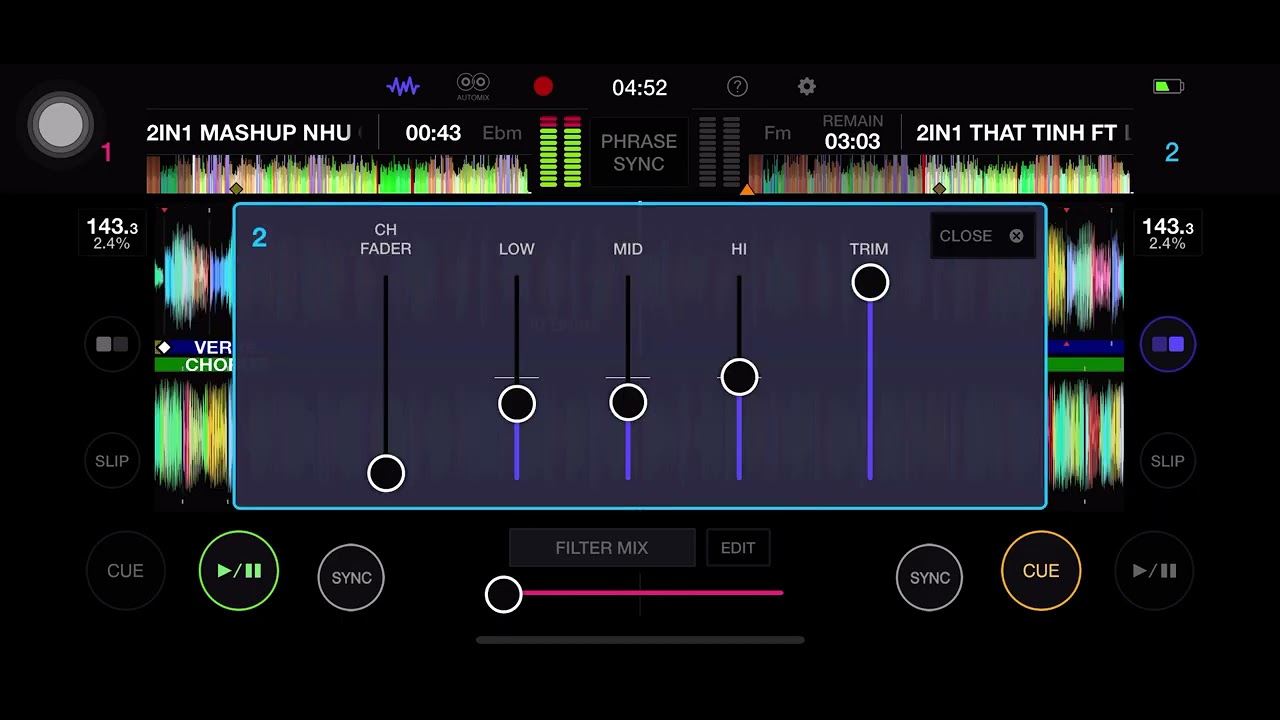Tap the floating assistive touch button

pyautogui.click(x=61, y=125)
